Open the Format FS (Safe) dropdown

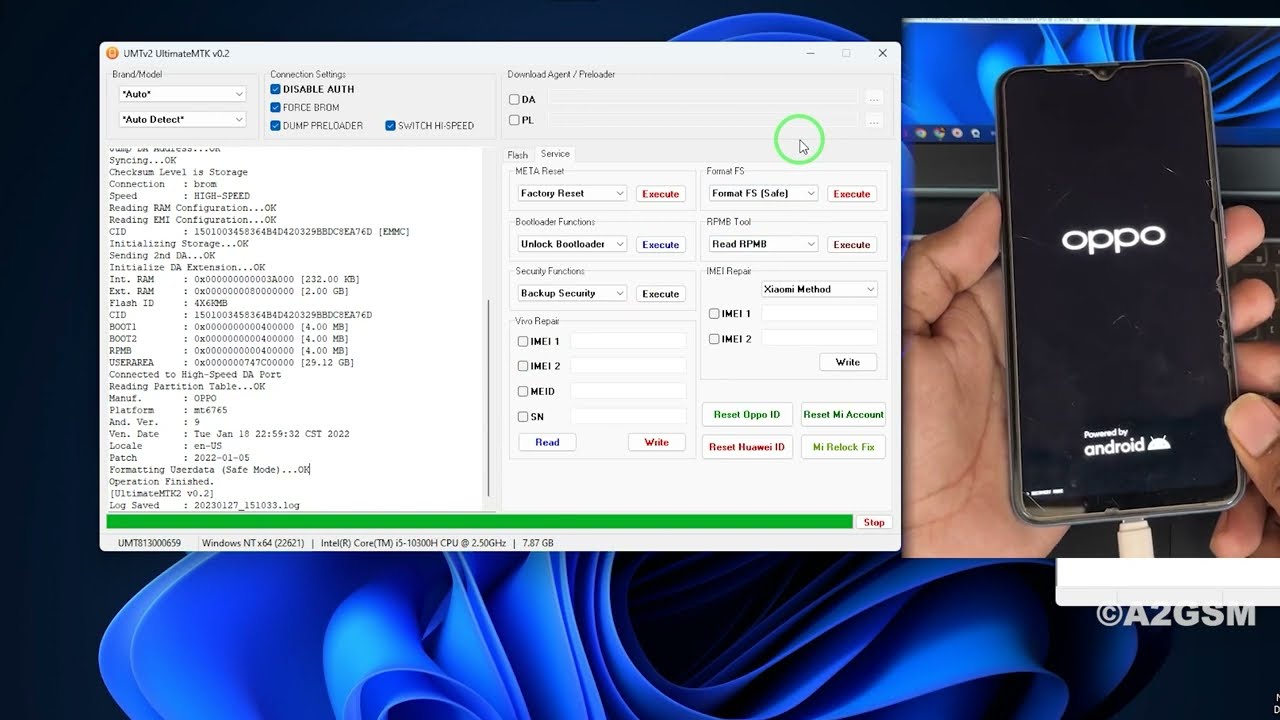[763, 193]
